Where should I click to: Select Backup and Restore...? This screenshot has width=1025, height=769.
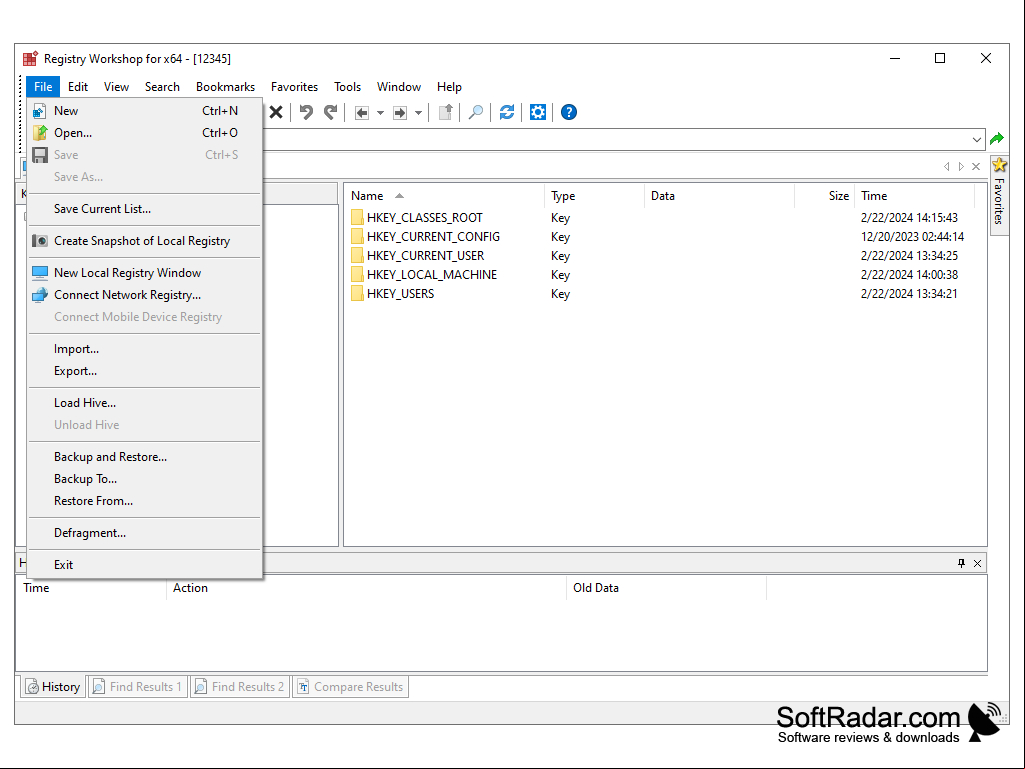click(x=145, y=456)
